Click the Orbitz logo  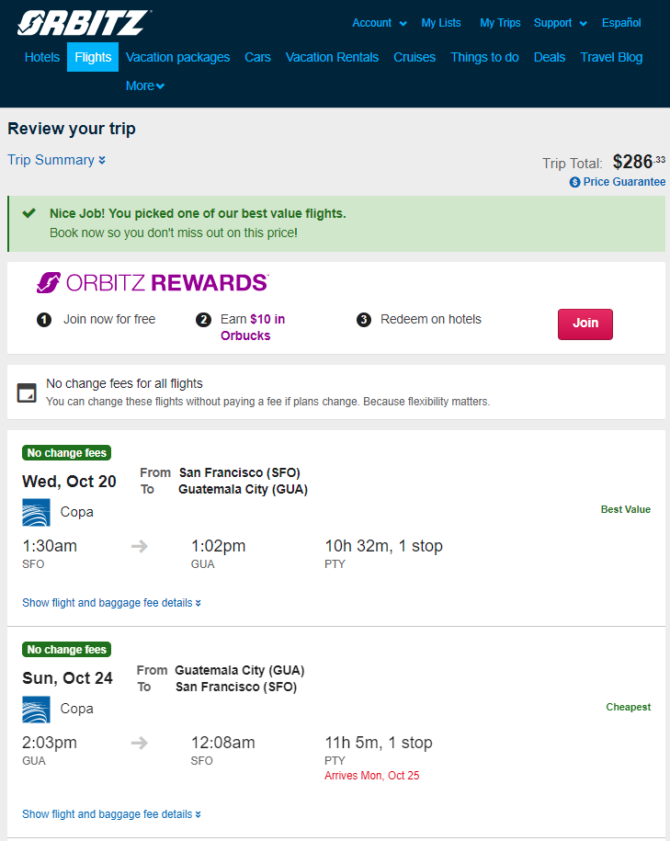click(x=84, y=23)
